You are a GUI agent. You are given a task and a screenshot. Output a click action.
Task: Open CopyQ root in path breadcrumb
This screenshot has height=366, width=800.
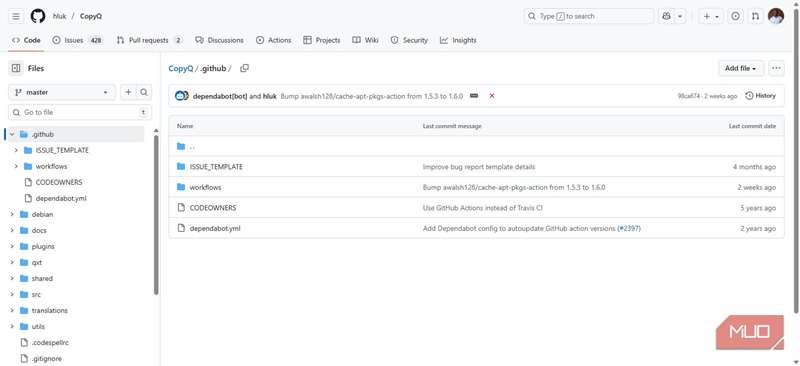[181, 68]
